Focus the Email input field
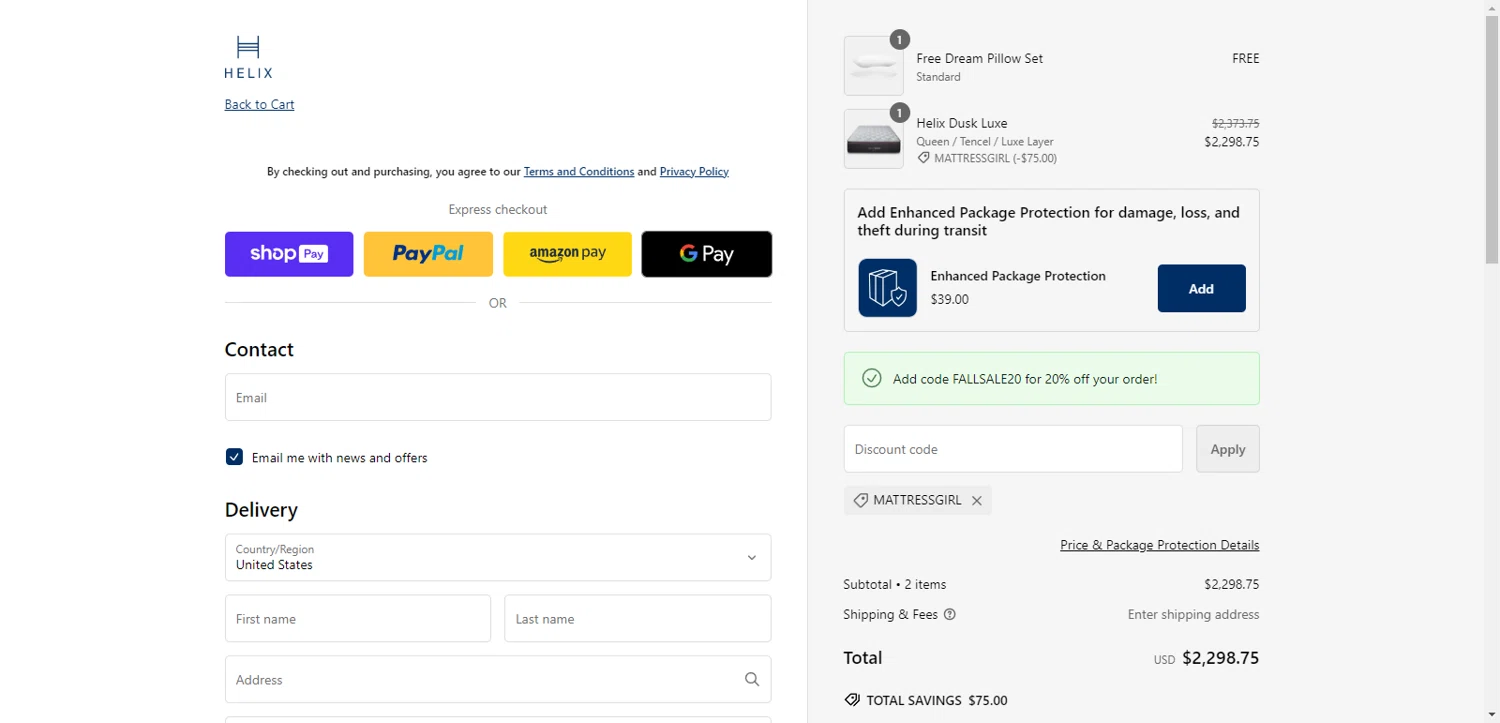The height and width of the screenshot is (723, 1500). click(x=498, y=397)
